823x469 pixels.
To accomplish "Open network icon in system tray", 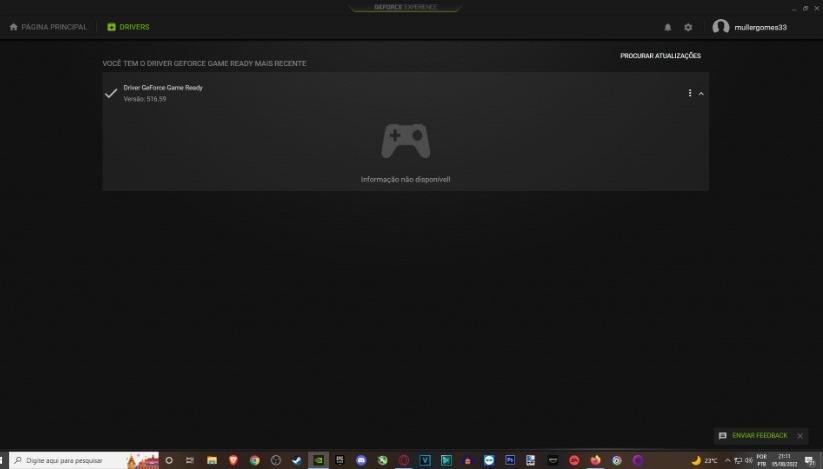I will click(738, 461).
